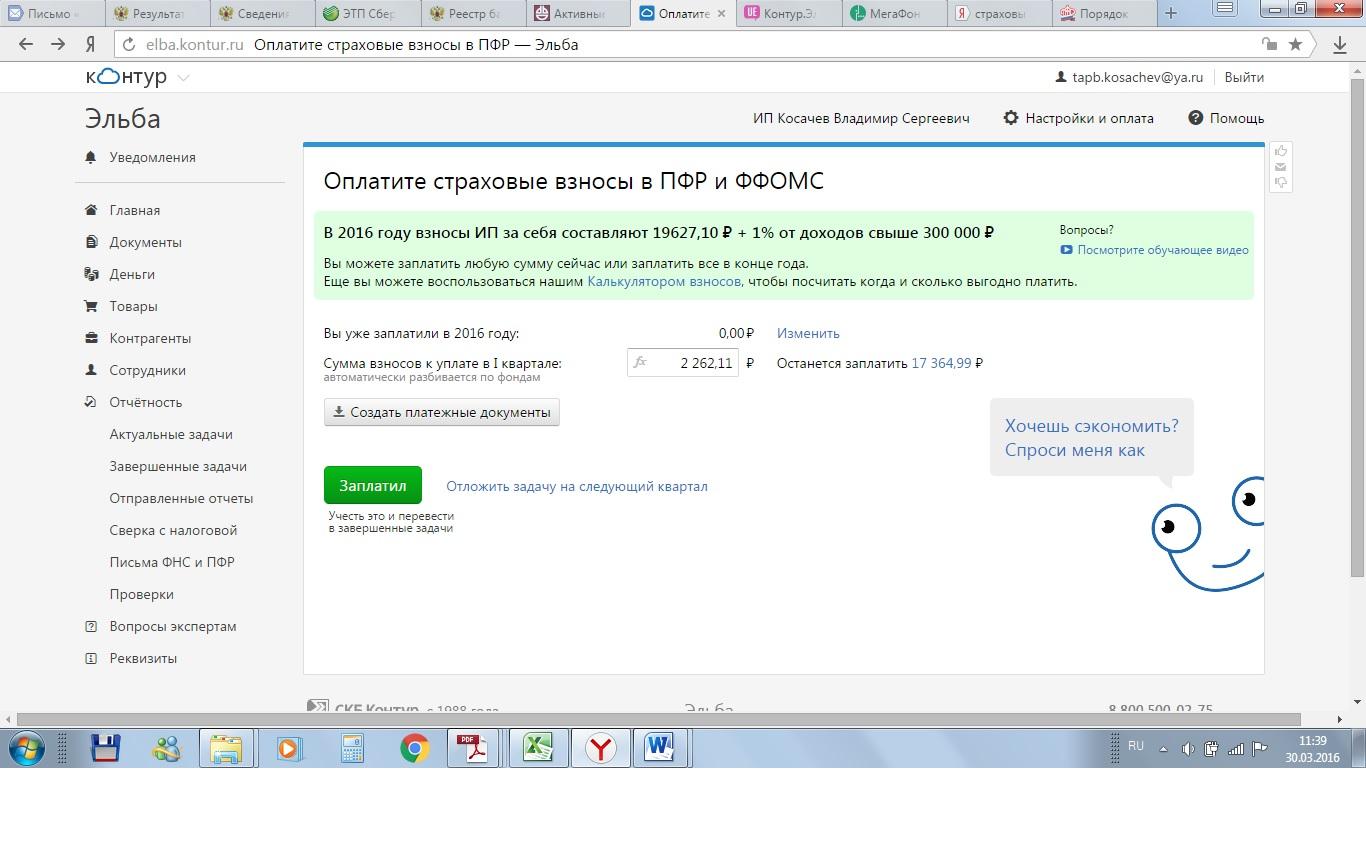Click the volume icon in system tray
The width and height of the screenshot is (1366, 842).
[x=1187, y=749]
